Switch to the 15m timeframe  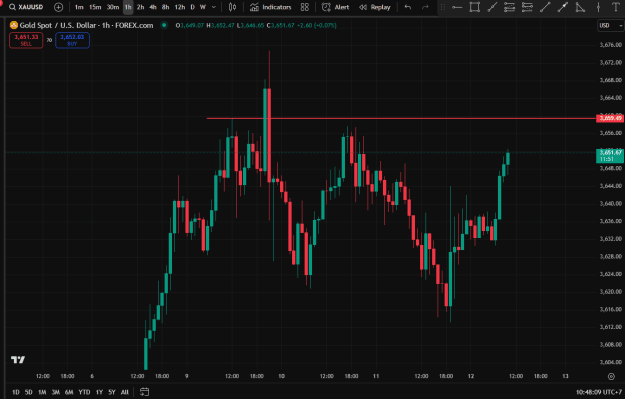pos(95,7)
